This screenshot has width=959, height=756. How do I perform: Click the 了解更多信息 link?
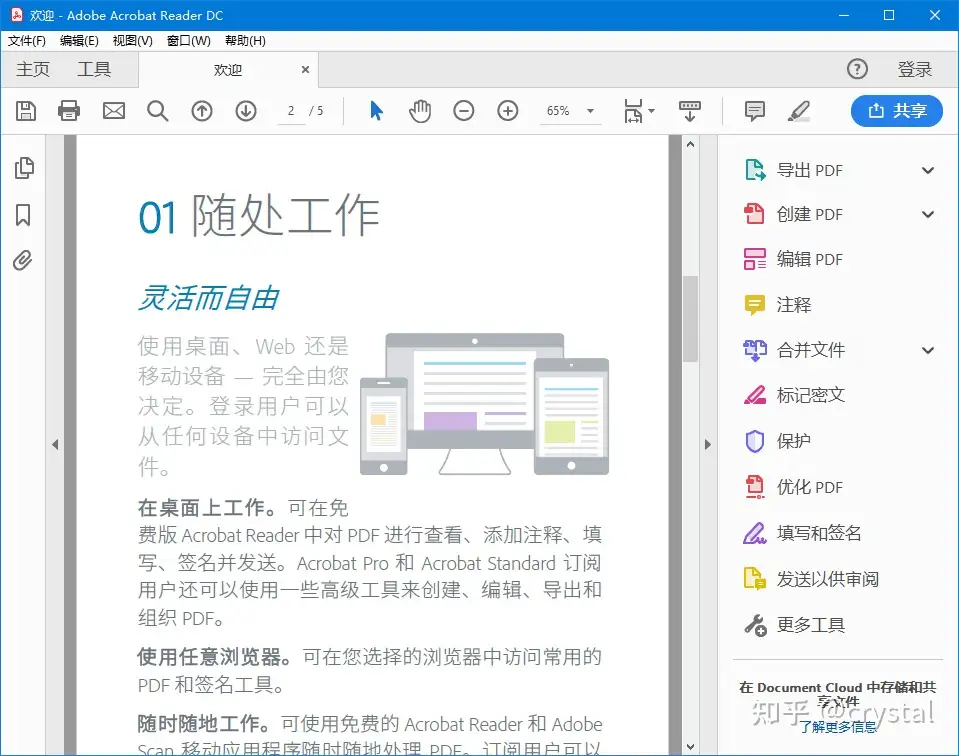pyautogui.click(x=838, y=727)
